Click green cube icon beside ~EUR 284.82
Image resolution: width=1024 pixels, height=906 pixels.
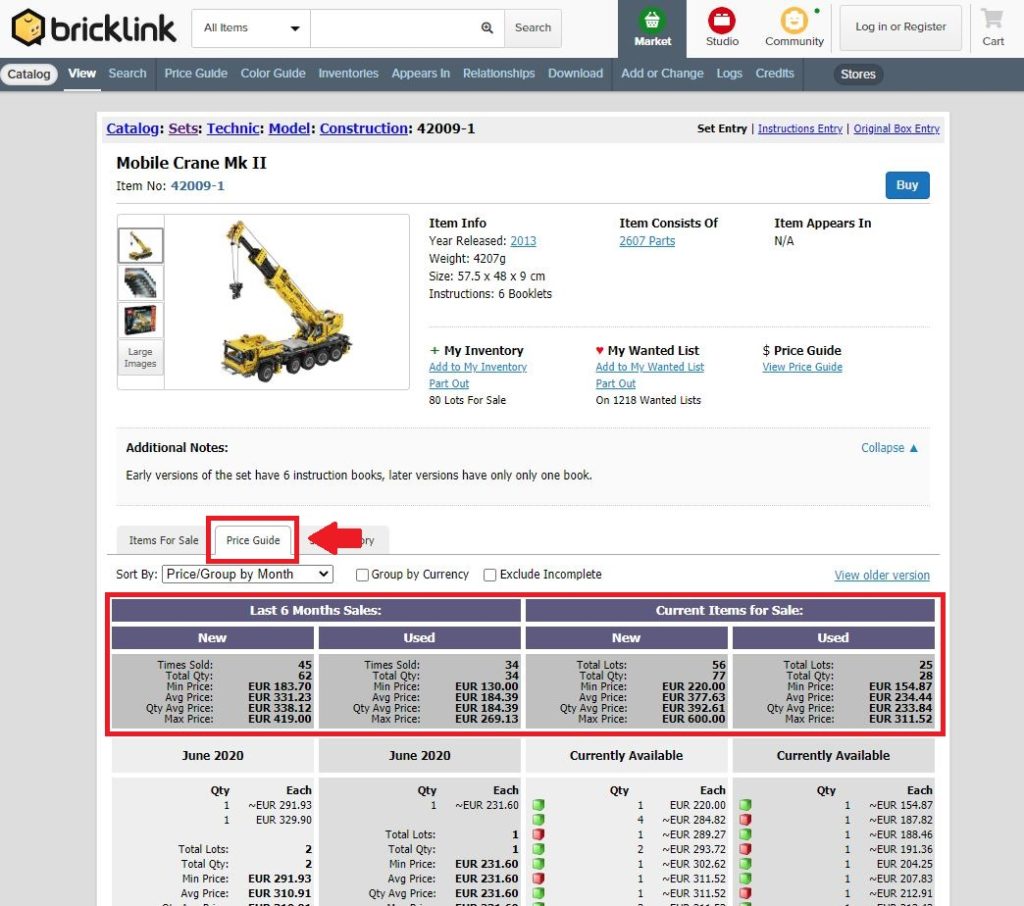point(538,819)
